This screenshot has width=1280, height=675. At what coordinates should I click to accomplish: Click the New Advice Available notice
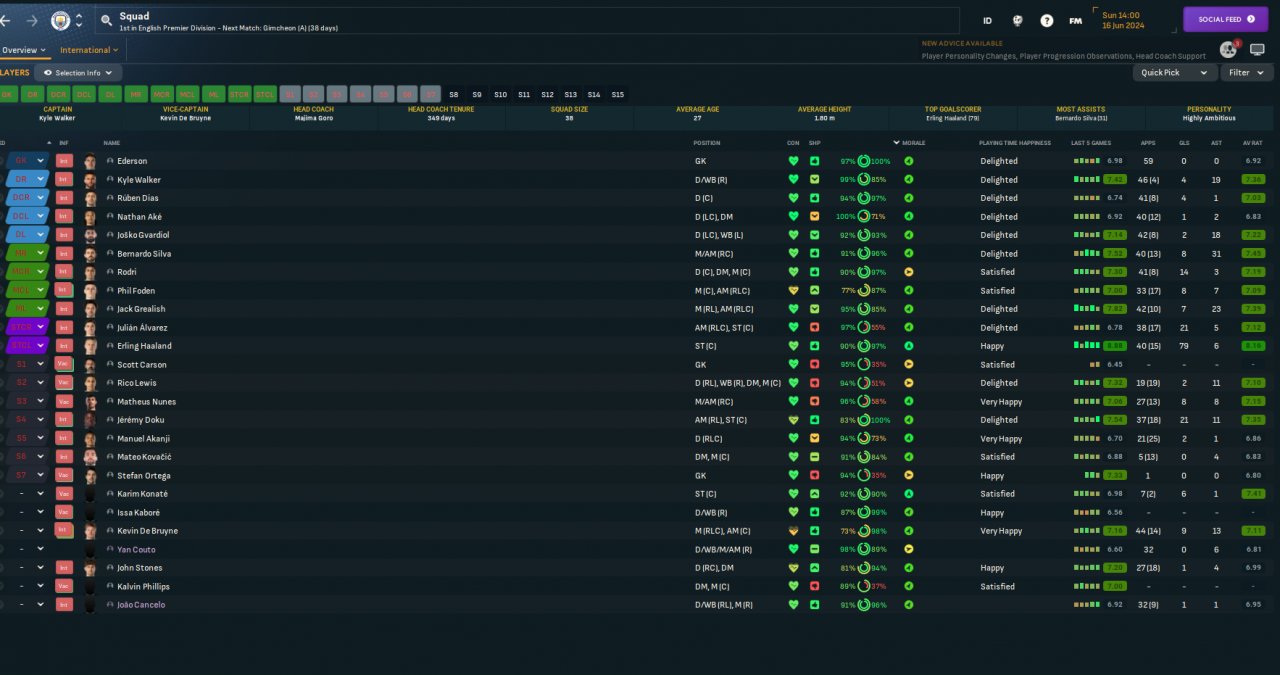click(962, 44)
